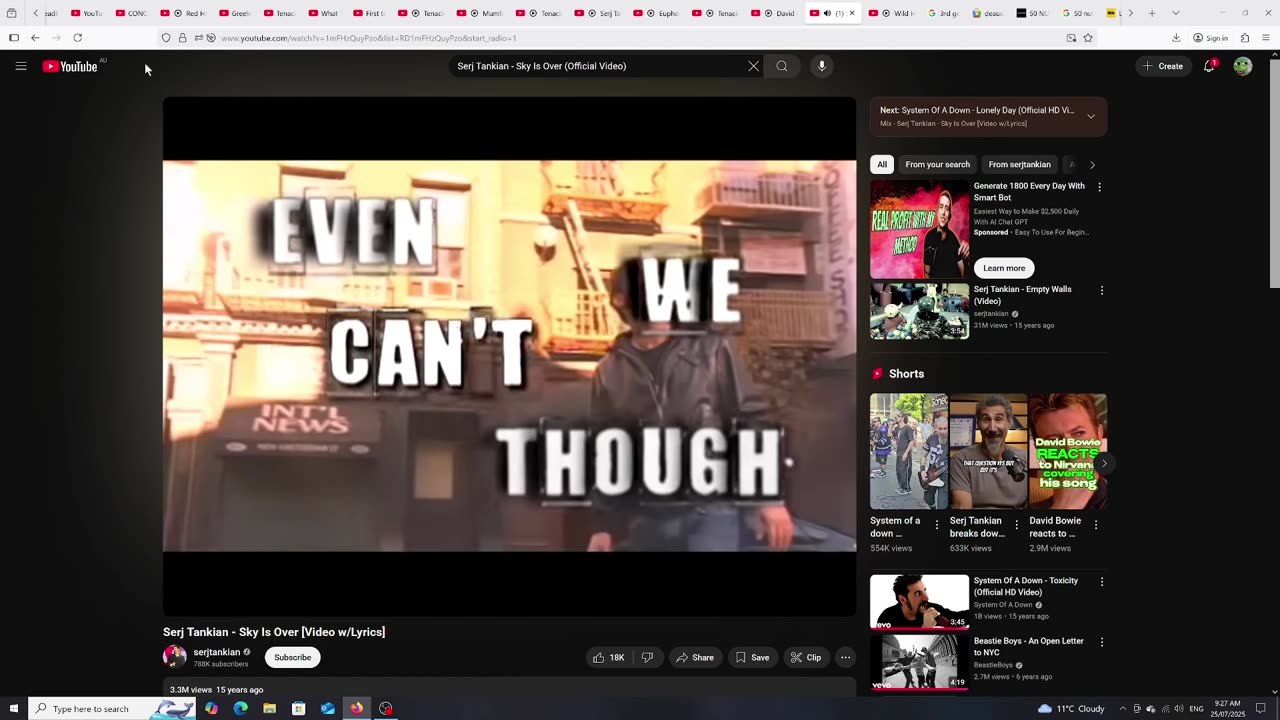Switch to the Wild H browser tab
The image size is (1280, 720).
pos(891,13)
